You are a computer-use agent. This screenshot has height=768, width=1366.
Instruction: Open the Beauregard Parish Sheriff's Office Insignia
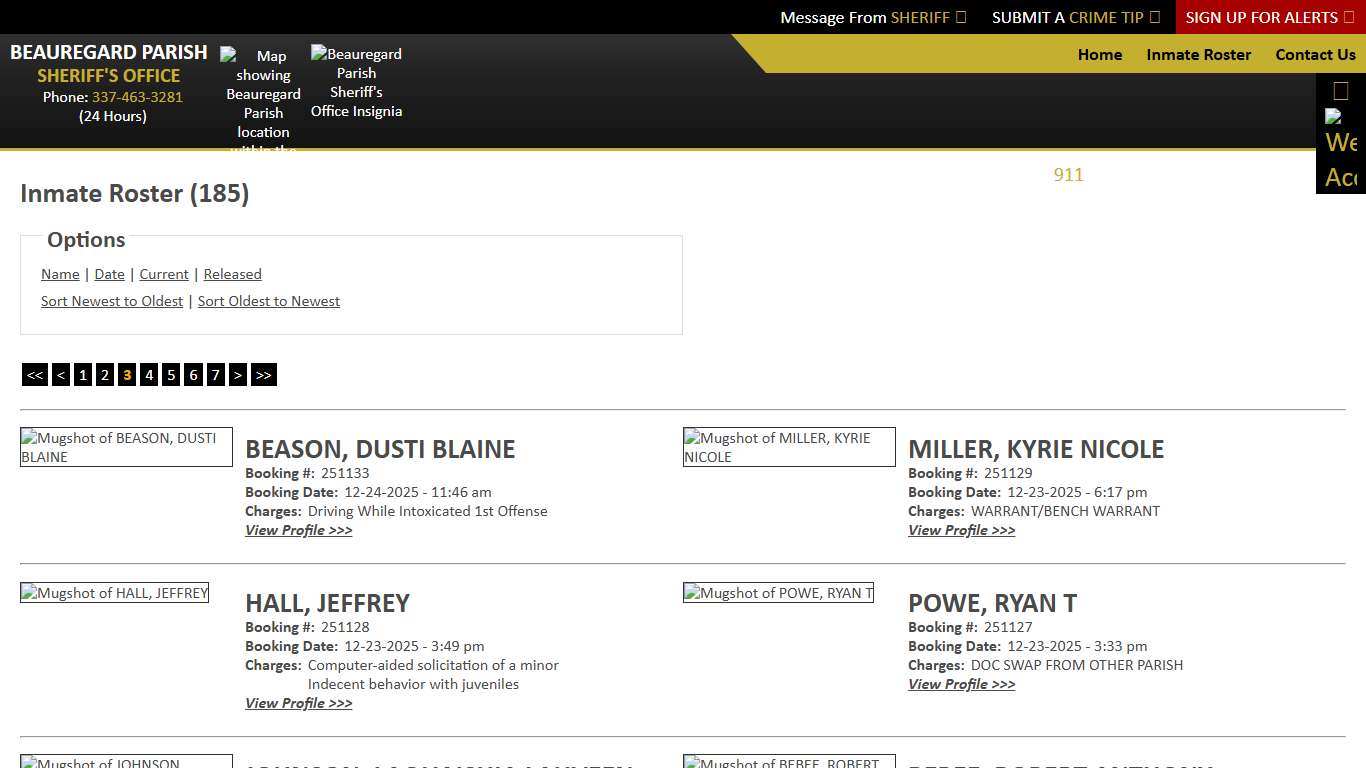[356, 82]
